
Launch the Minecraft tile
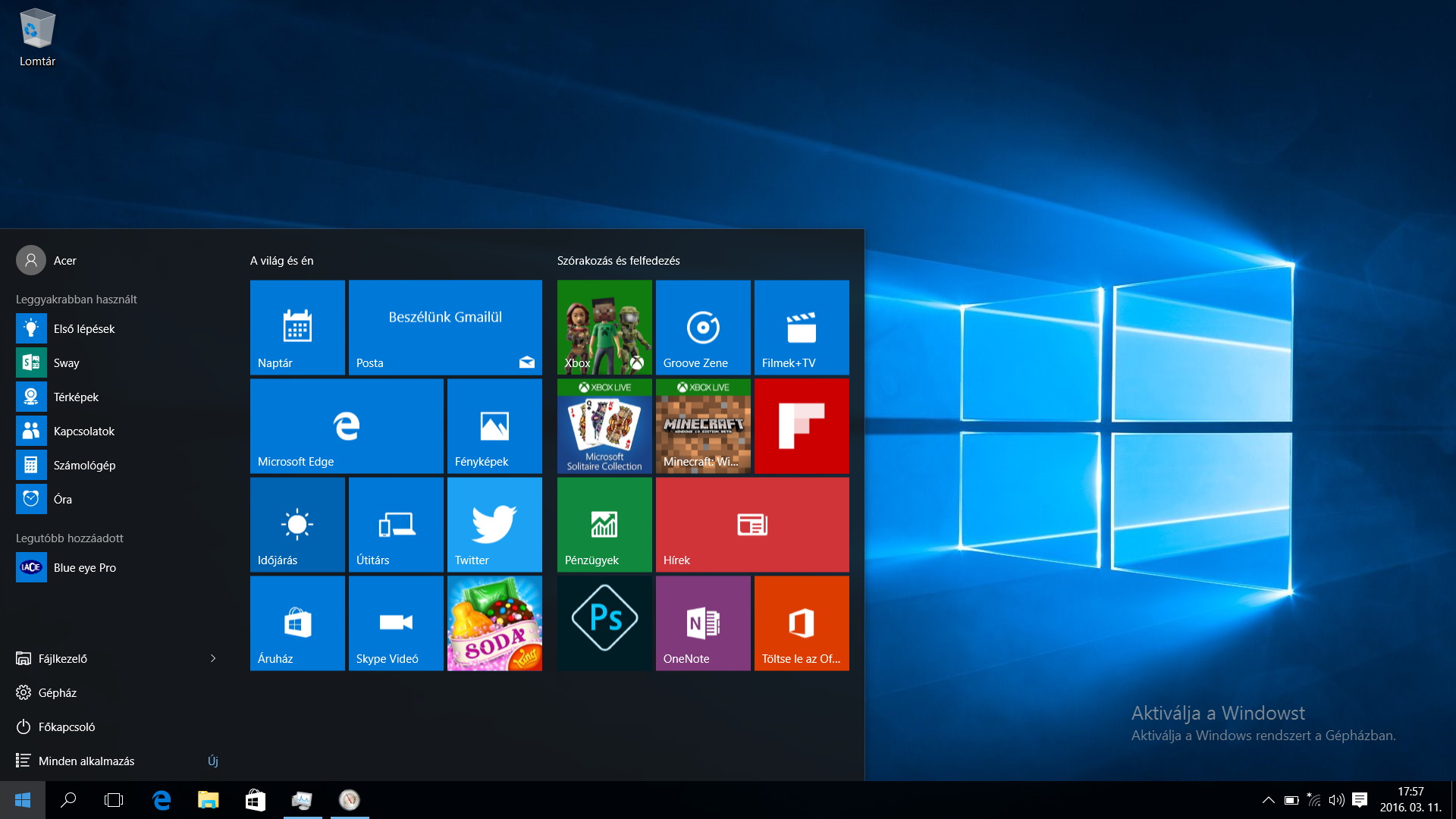point(703,426)
